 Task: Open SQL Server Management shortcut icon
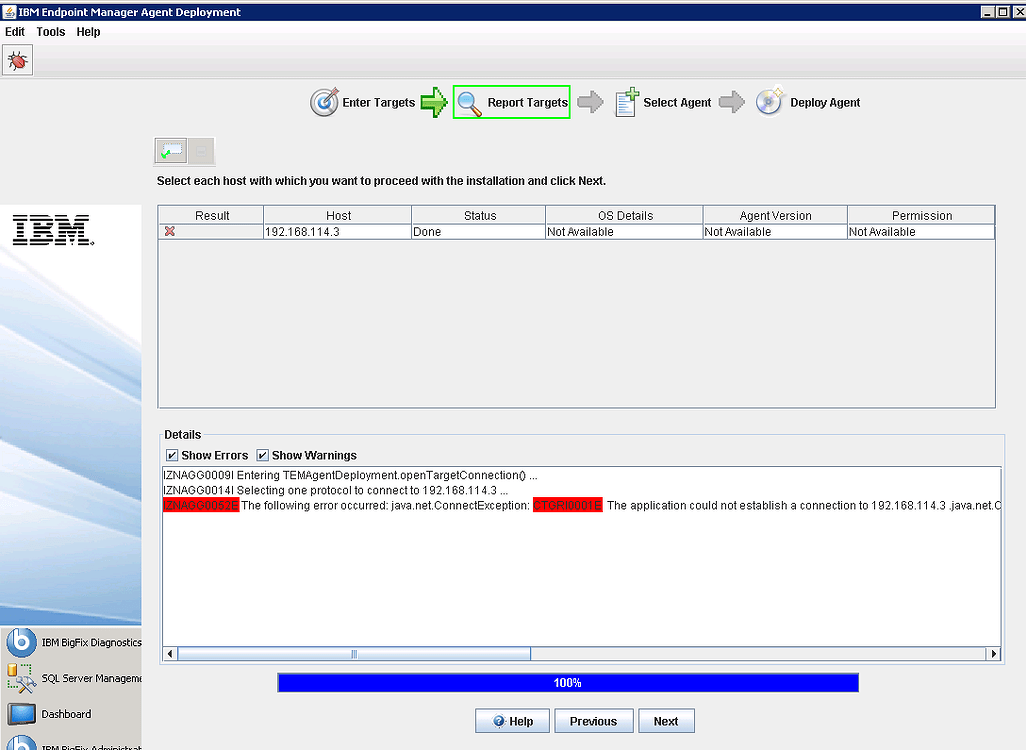(22, 678)
